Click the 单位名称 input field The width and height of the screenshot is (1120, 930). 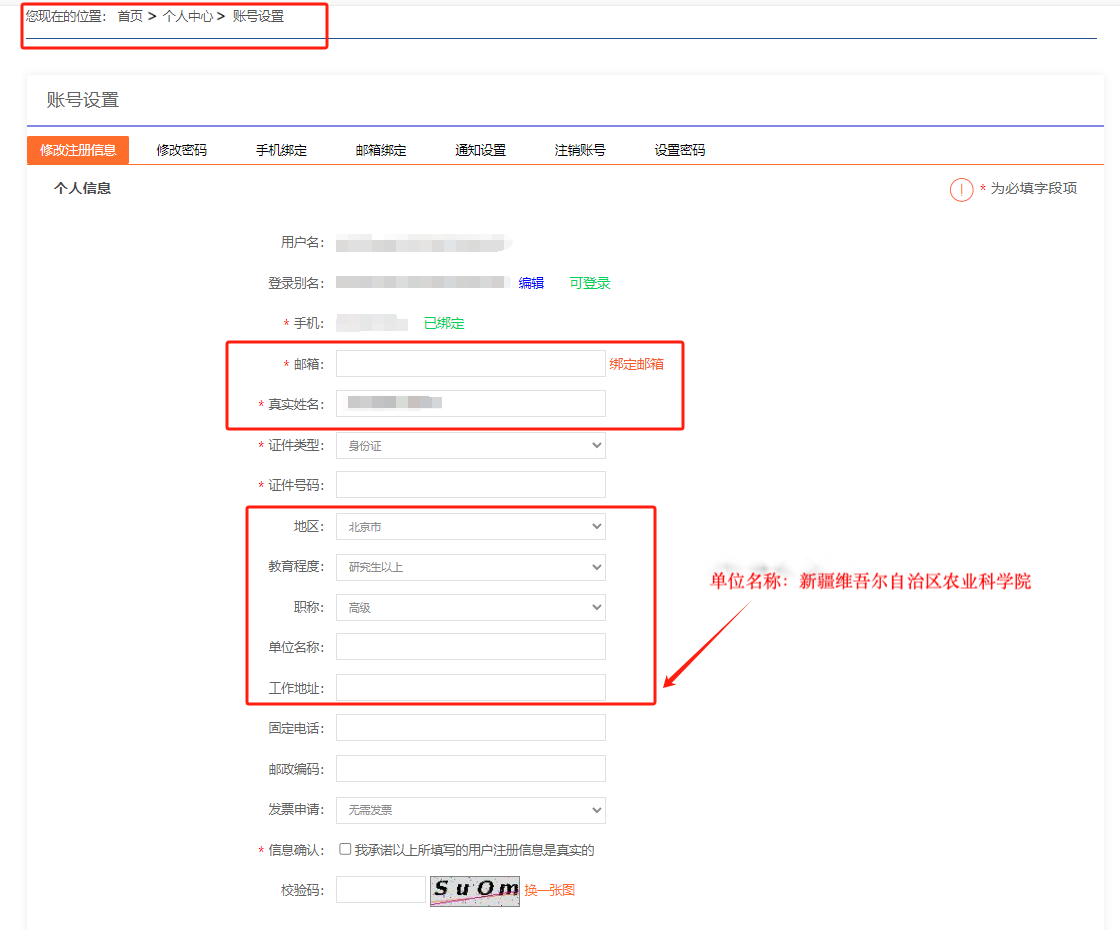click(470, 647)
